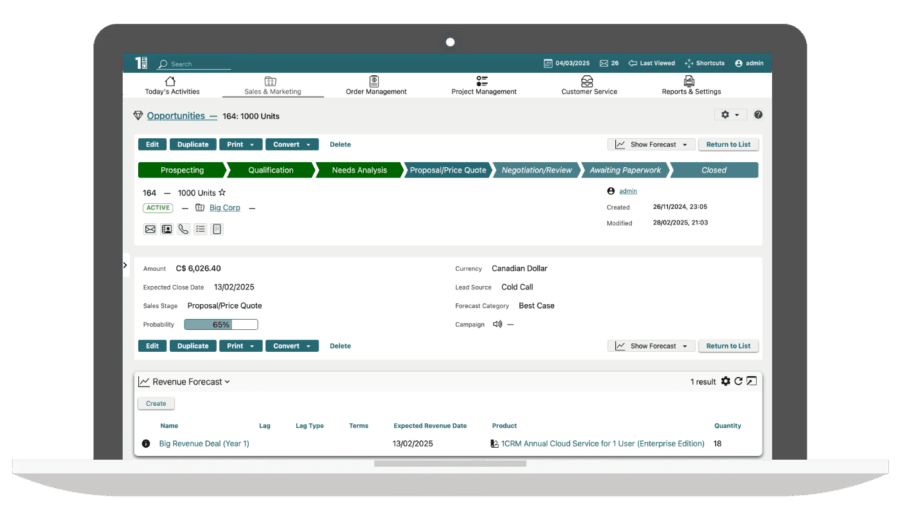Open the Customer Service menu
Viewport: 900px width, 519px height.
pyautogui.click(x=589, y=85)
